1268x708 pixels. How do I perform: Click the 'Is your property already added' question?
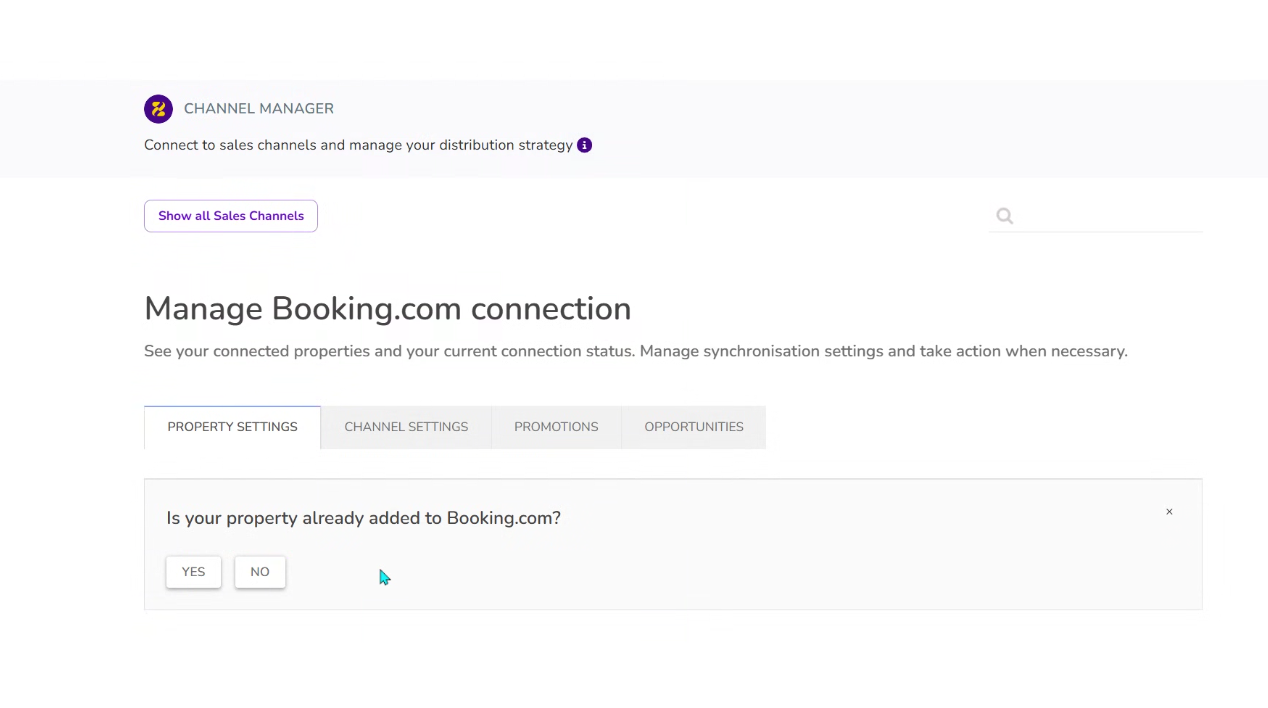coord(363,518)
